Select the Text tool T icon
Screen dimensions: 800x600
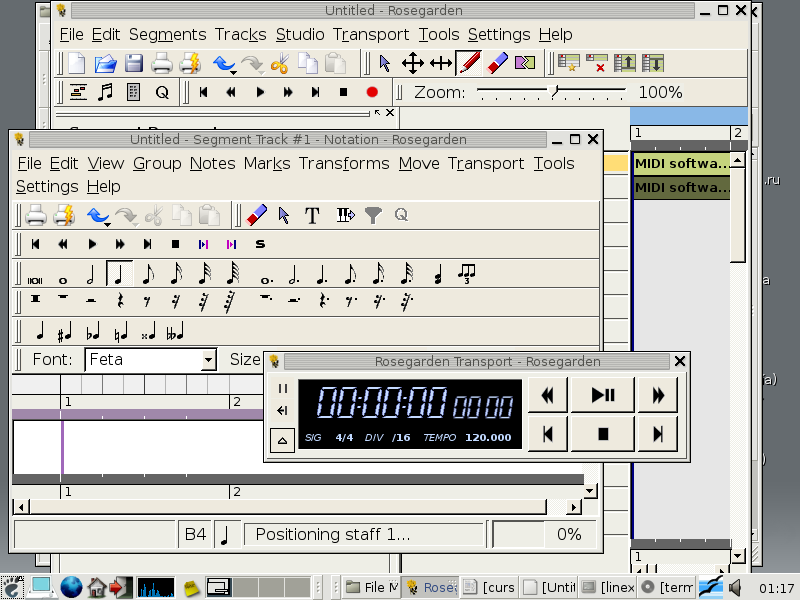312,215
